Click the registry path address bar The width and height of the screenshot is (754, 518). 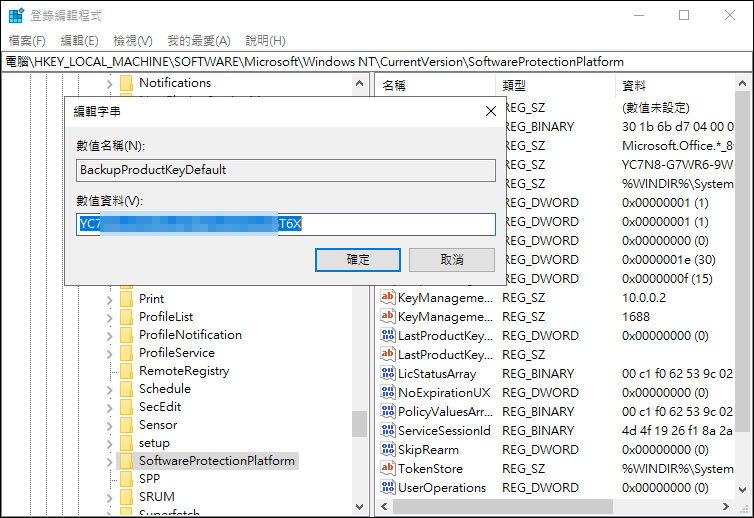point(377,62)
